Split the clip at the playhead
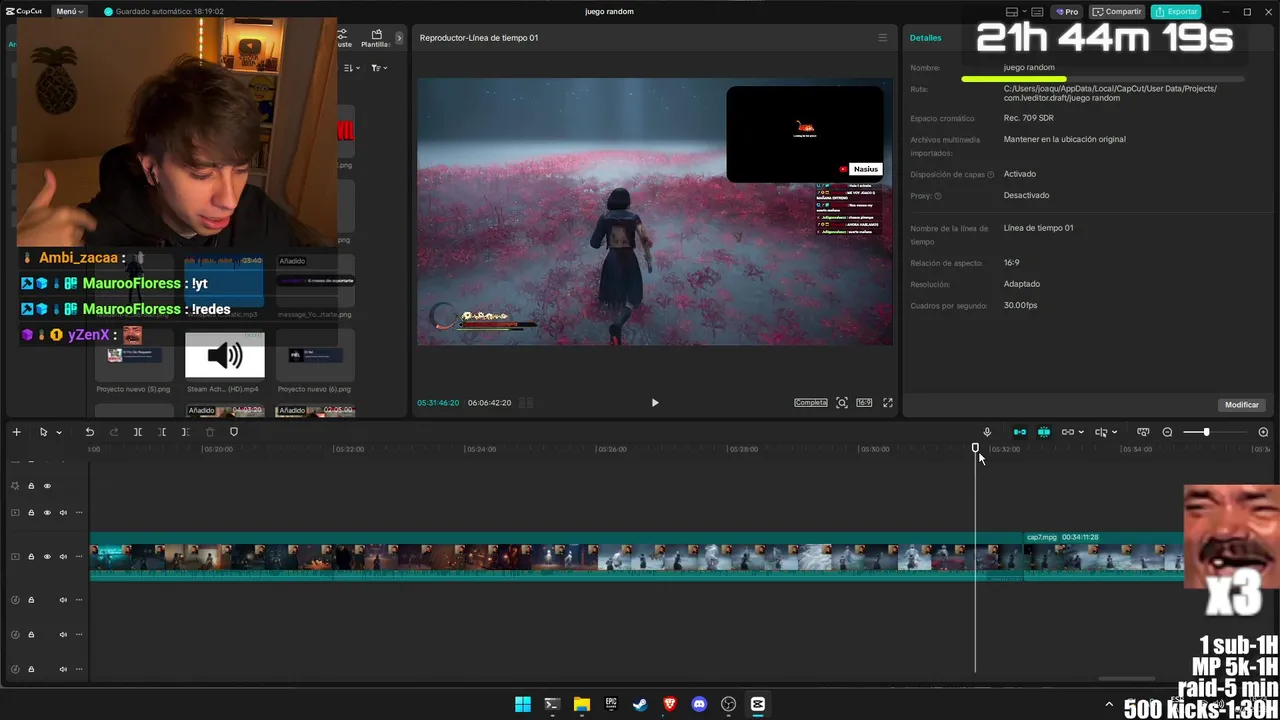Viewport: 1280px width, 720px height. (x=138, y=432)
